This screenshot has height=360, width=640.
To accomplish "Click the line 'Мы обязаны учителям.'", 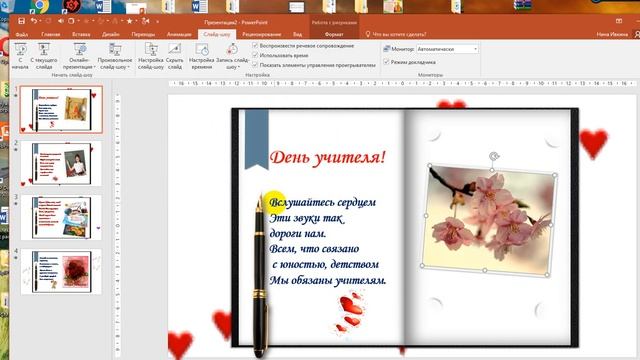I will pos(327,280).
